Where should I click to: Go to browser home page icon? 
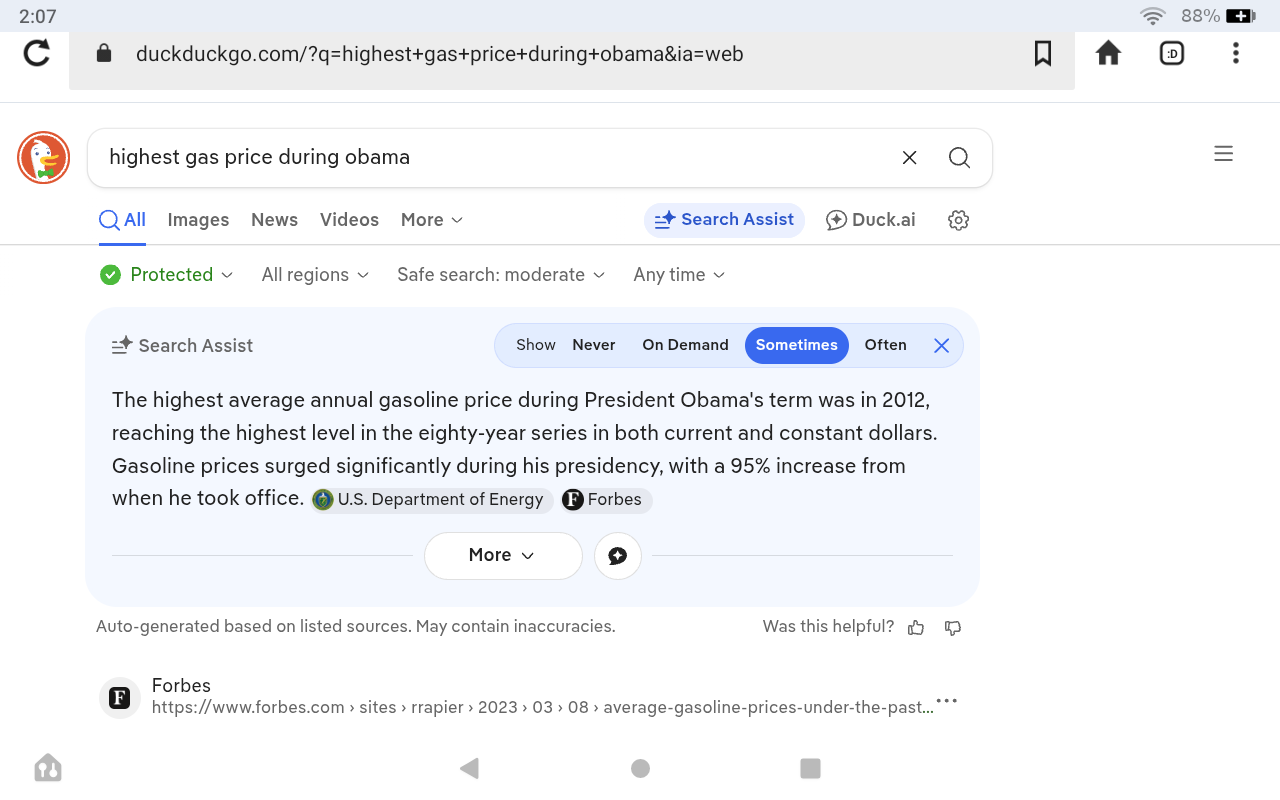coord(1108,53)
